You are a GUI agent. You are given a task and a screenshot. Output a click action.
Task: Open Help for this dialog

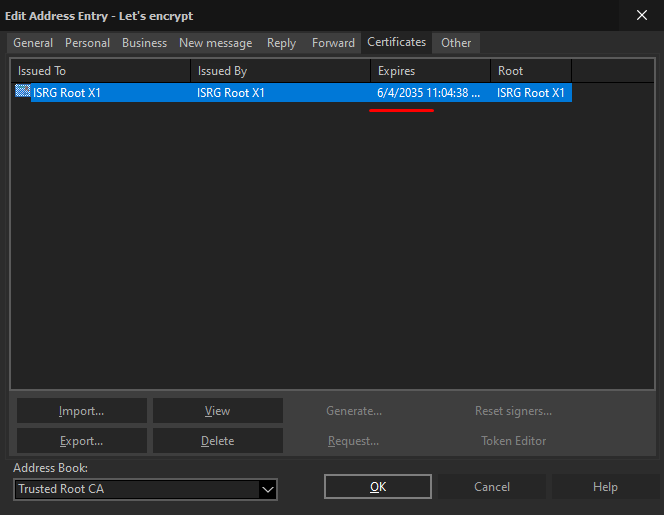coord(605,487)
